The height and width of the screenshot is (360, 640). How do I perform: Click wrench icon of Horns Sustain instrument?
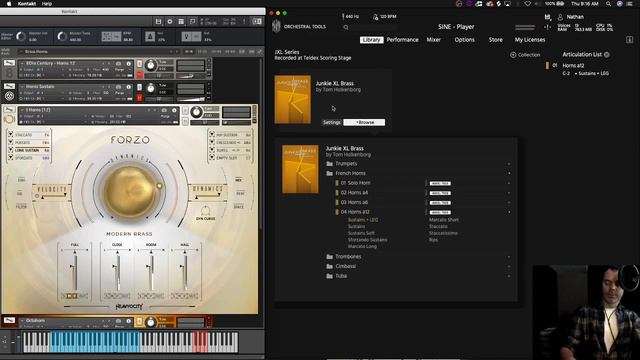(9, 86)
